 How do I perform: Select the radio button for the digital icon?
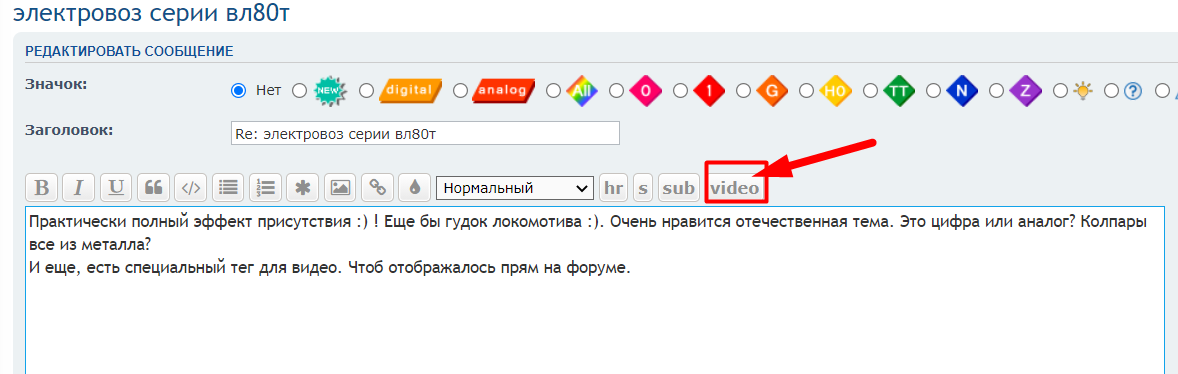point(366,91)
